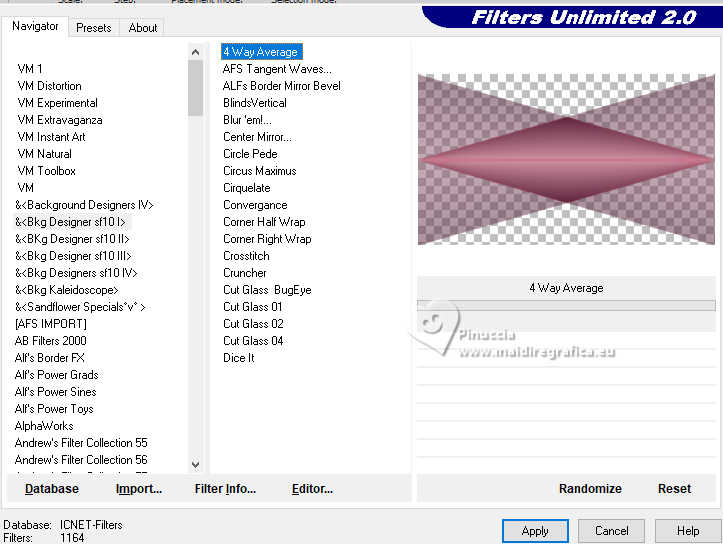Image resolution: width=723 pixels, height=544 pixels.
Task: Select Corner Half Wrap filter
Action: [264, 222]
